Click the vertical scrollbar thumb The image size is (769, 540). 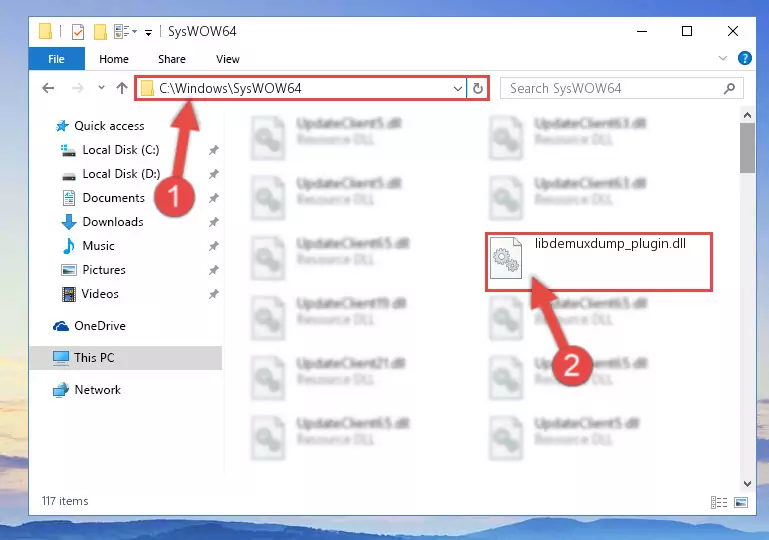(x=747, y=148)
